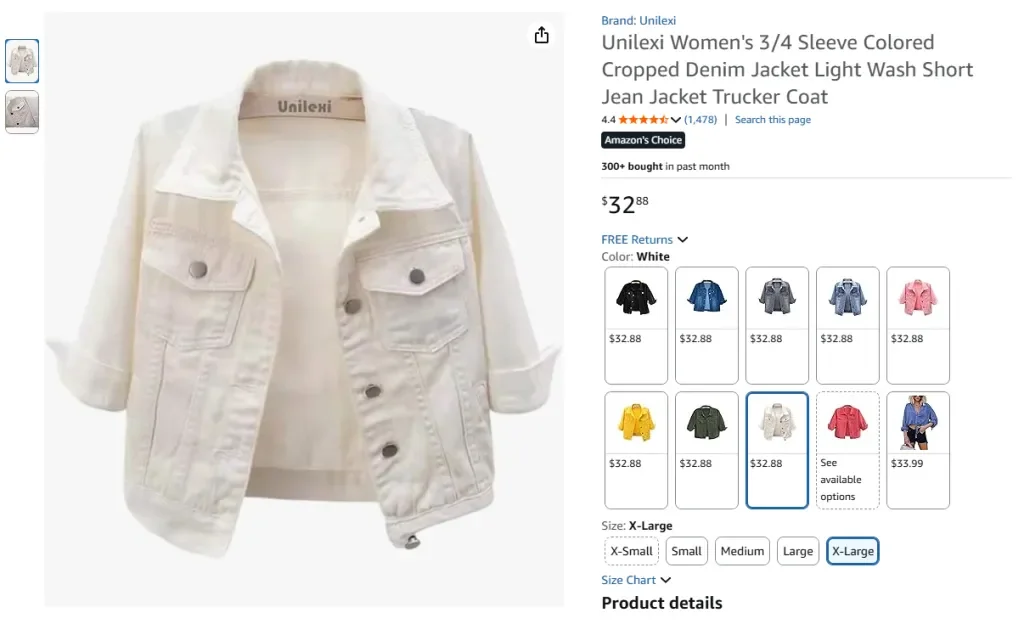This screenshot has height=624, width=1024.
Task: Choose the gray jacket color thumbnail
Action: pyautogui.click(x=777, y=298)
